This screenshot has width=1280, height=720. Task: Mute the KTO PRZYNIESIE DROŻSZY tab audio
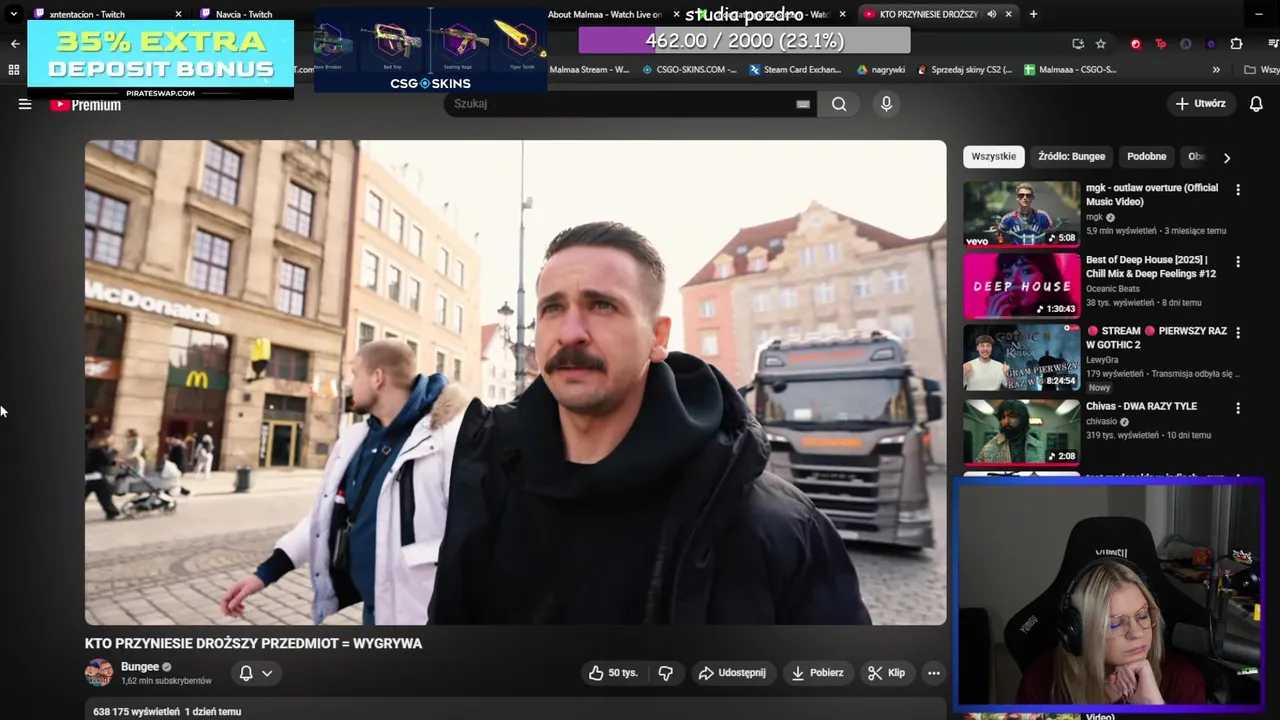tap(991, 14)
